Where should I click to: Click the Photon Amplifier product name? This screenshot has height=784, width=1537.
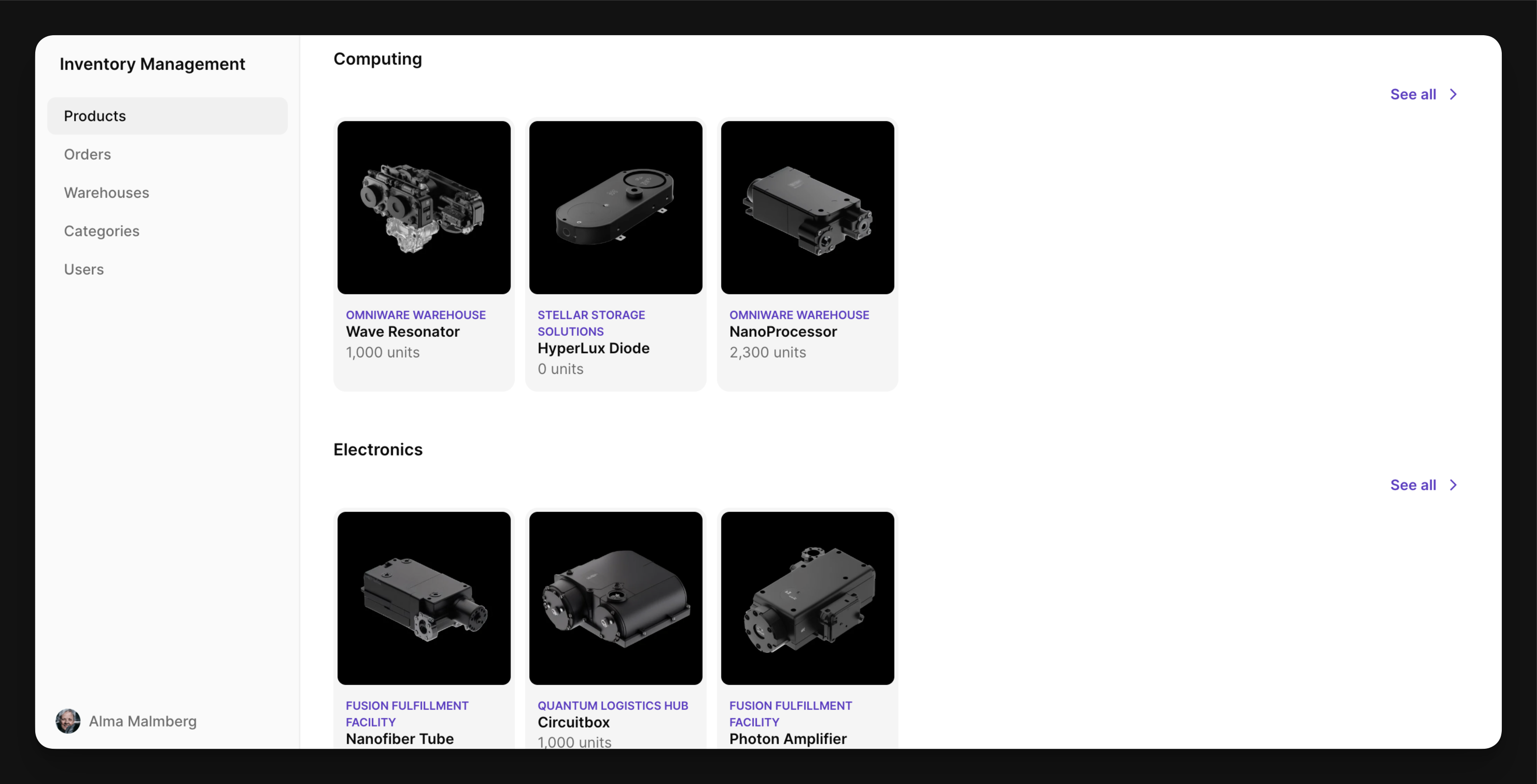click(788, 738)
